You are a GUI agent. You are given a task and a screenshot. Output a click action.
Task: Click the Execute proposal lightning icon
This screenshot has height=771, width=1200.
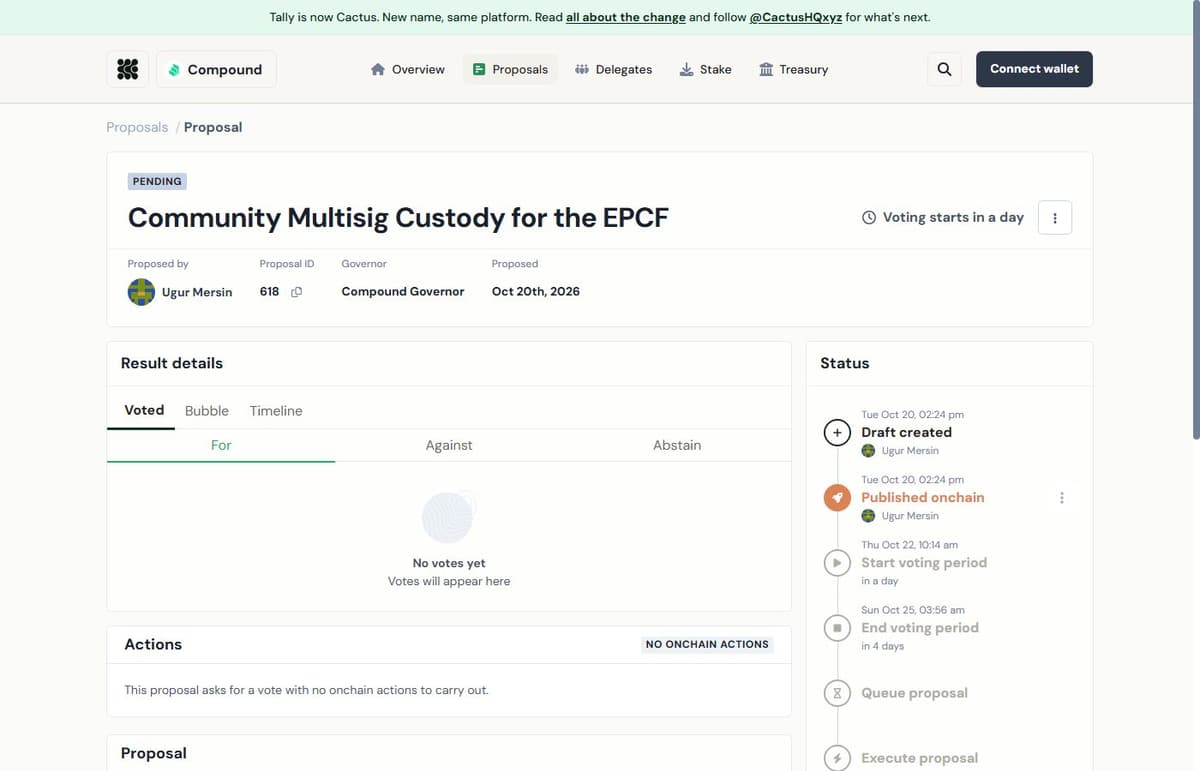coord(837,757)
